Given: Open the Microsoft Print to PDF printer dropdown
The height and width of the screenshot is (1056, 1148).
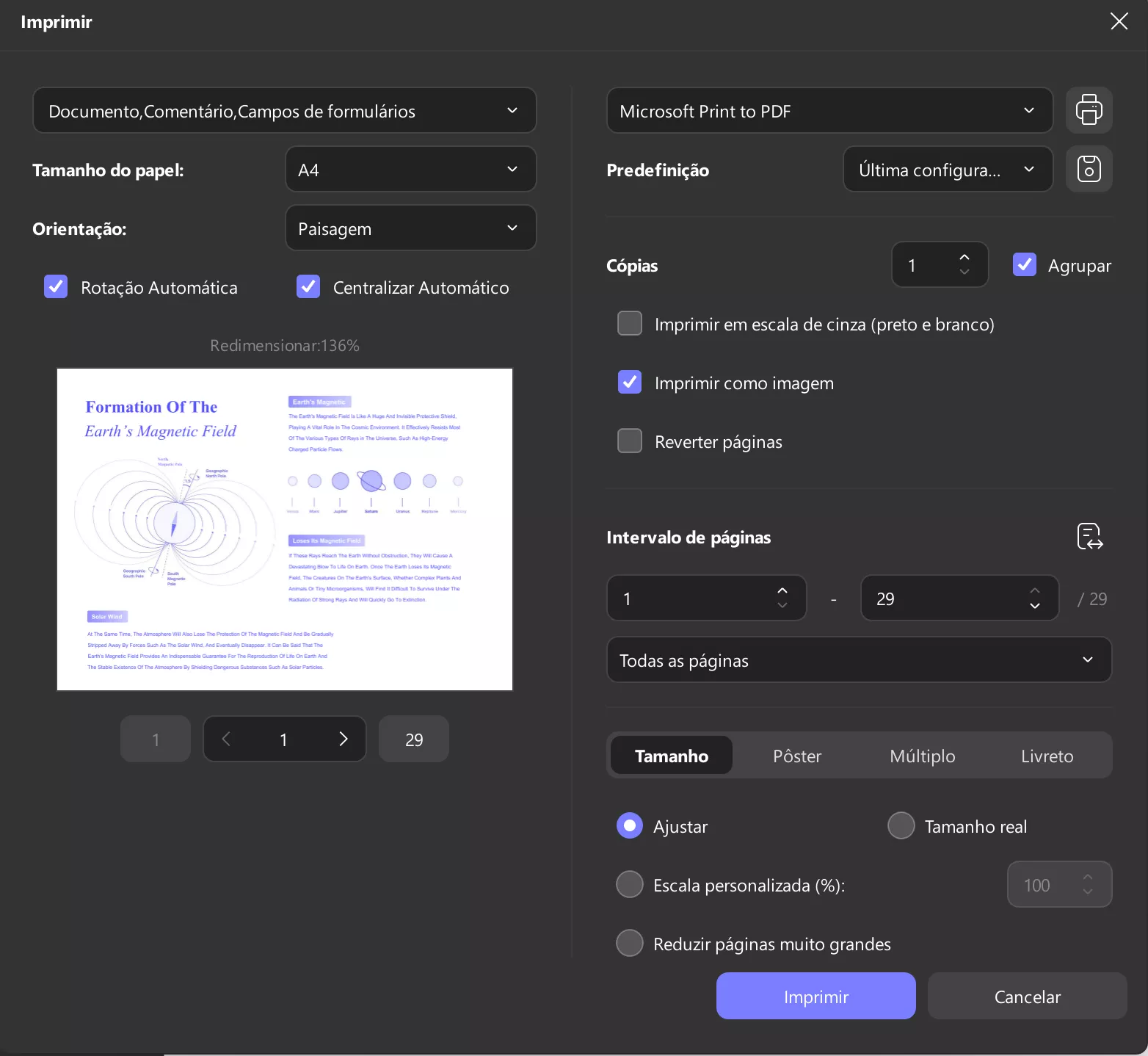Looking at the screenshot, I should 830,110.
